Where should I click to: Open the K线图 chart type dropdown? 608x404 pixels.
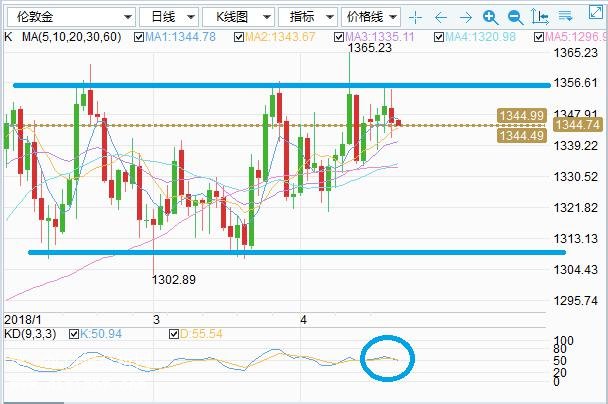pyautogui.click(x=238, y=17)
